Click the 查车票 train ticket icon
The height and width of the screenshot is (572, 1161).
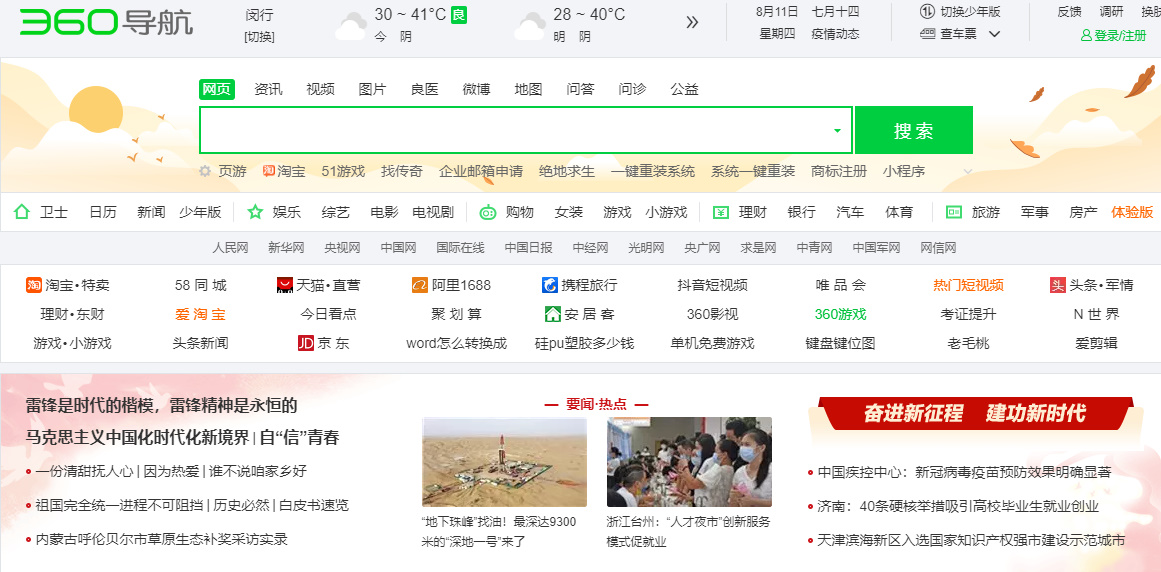[x=928, y=33]
